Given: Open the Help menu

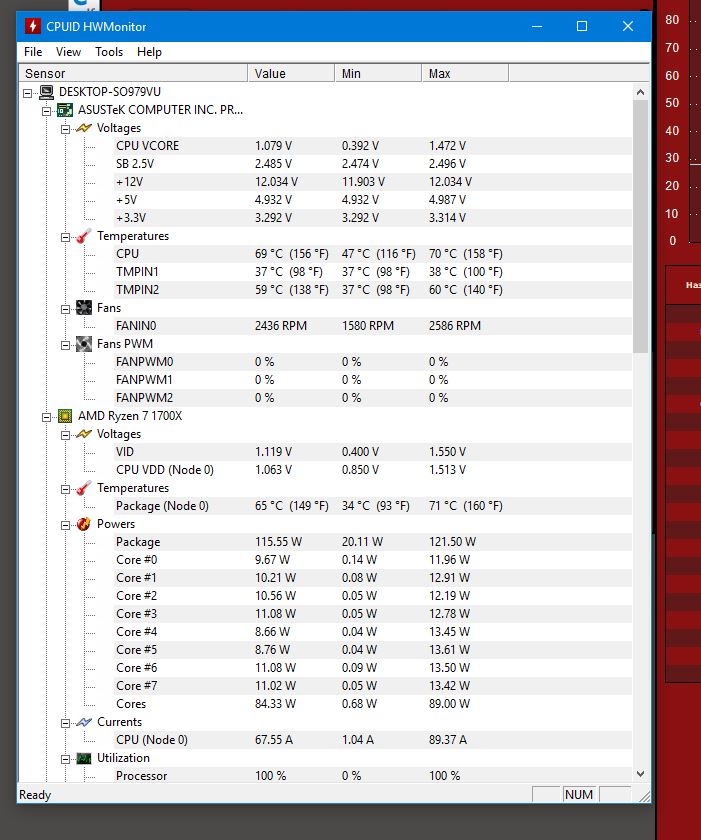Looking at the screenshot, I should click(149, 52).
